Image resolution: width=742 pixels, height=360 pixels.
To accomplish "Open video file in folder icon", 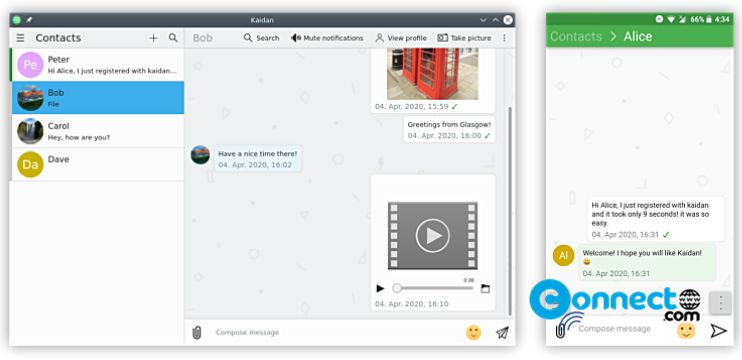I will point(485,288).
